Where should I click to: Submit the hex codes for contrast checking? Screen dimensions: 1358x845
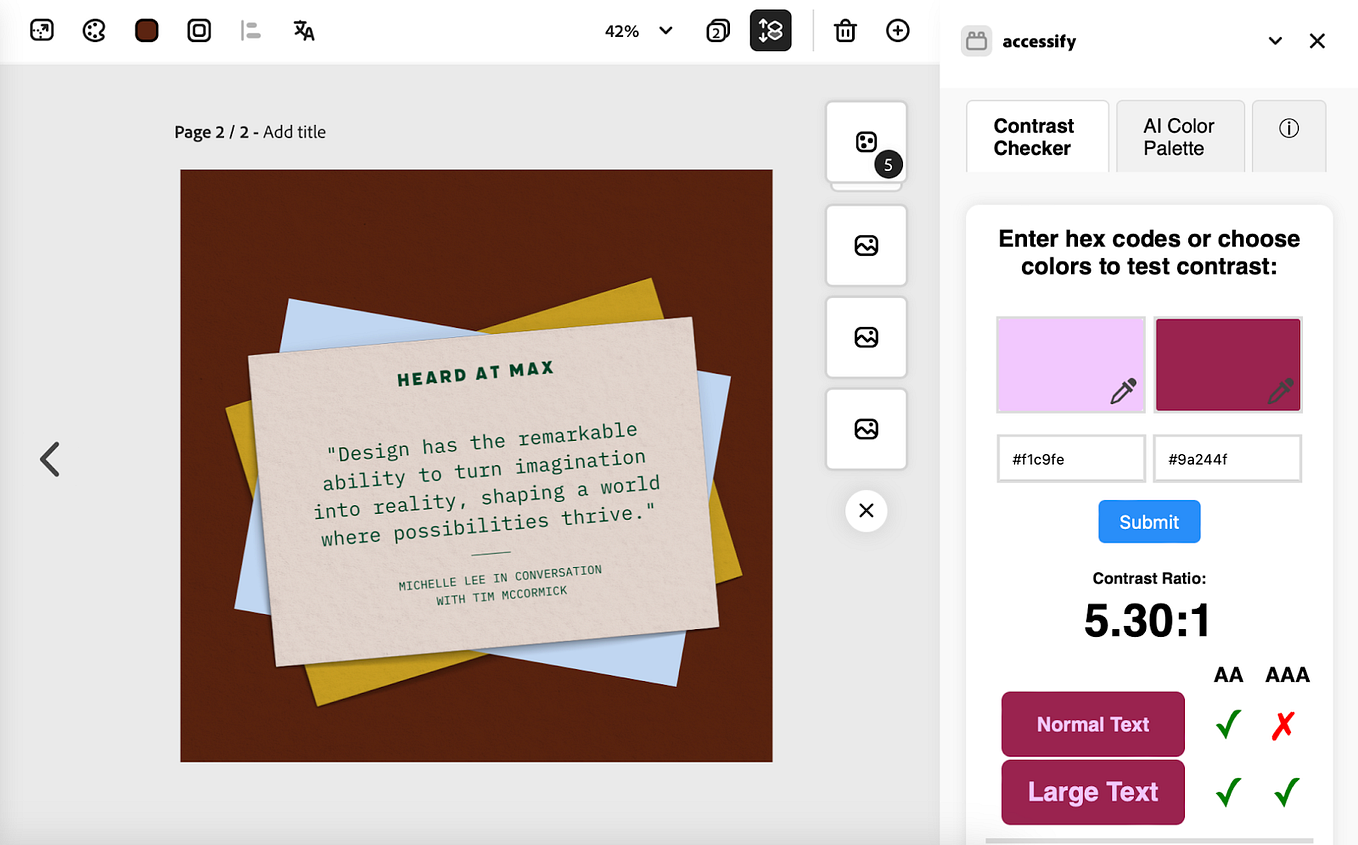(x=1148, y=521)
